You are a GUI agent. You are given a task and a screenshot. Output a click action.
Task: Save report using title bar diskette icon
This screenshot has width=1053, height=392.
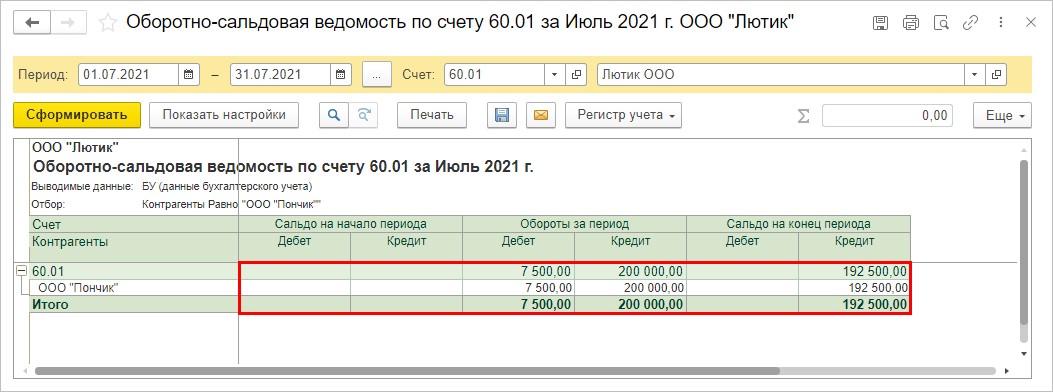(880, 23)
